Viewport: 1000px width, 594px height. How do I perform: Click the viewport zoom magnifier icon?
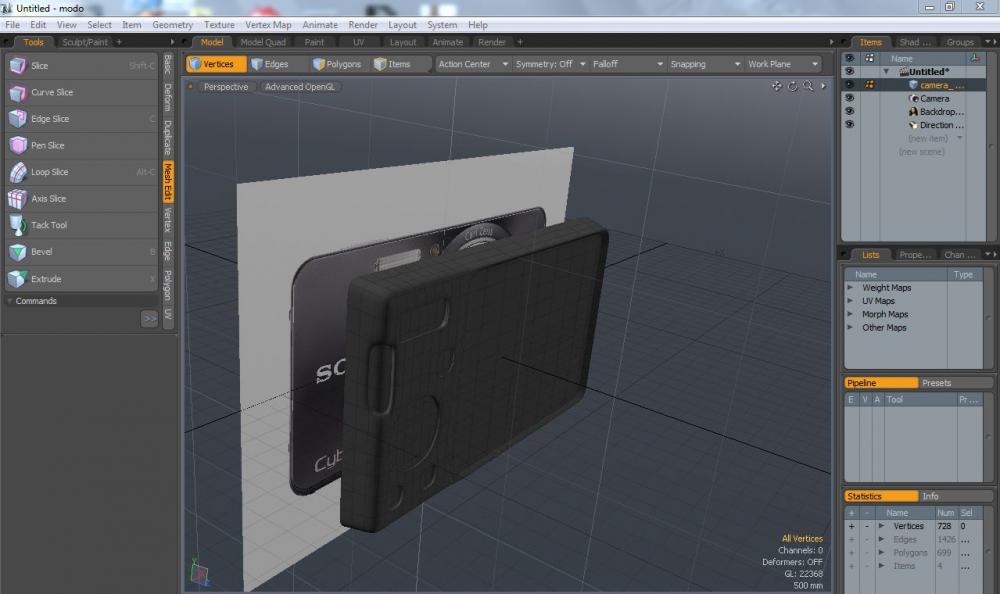808,86
